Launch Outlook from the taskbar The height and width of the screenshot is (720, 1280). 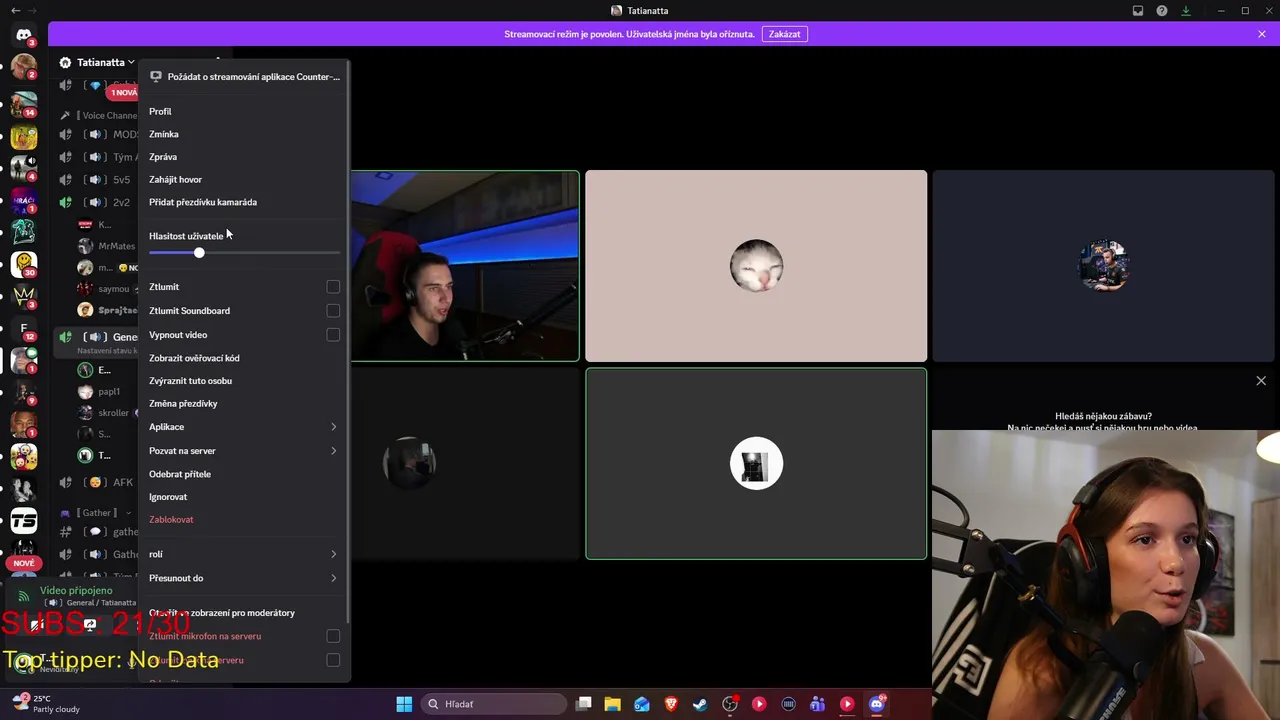pos(642,704)
